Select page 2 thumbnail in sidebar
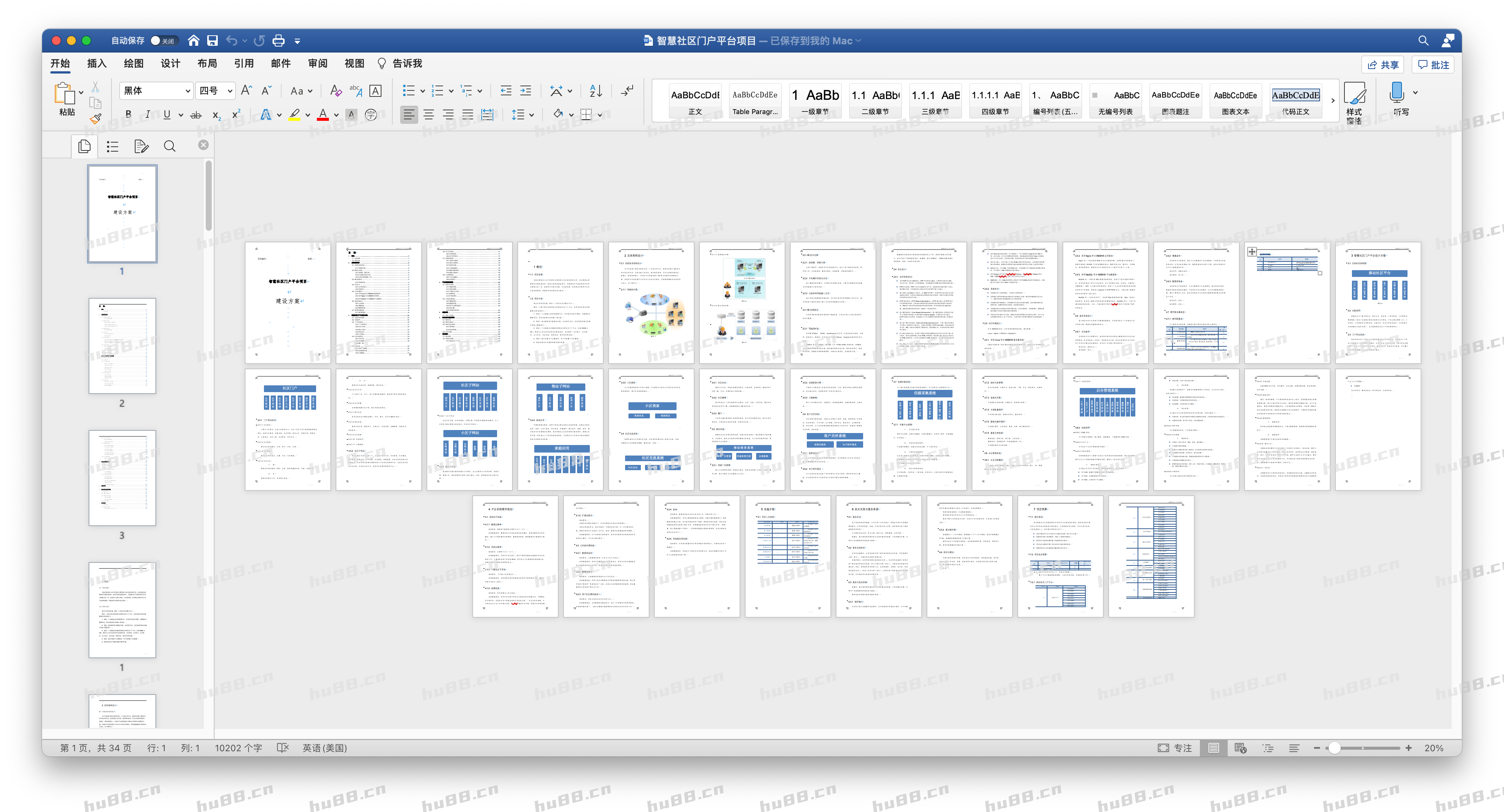Viewport: 1504px width, 812px height. [x=122, y=346]
